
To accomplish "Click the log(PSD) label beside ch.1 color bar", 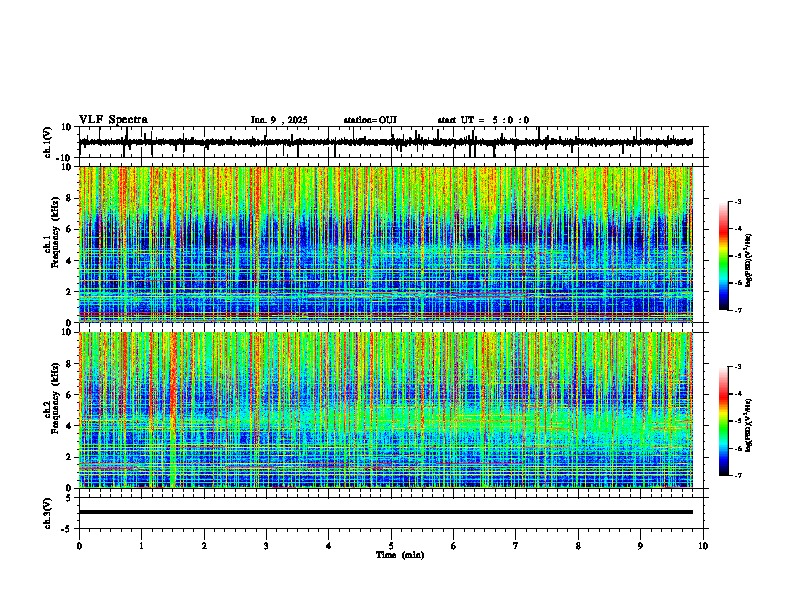I will 749,261.
